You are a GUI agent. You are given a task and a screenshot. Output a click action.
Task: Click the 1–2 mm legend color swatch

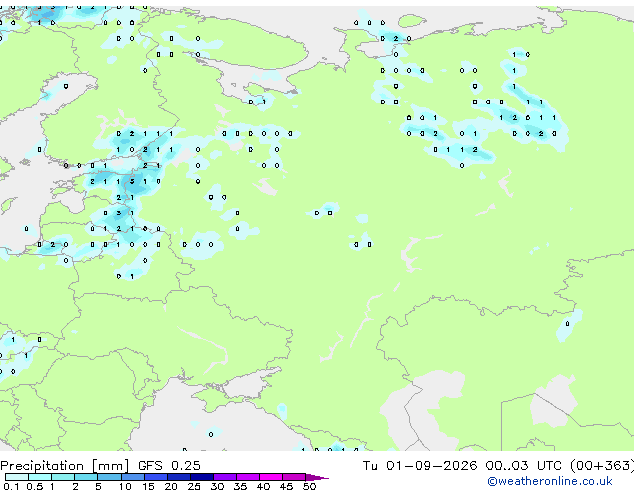pos(63,477)
